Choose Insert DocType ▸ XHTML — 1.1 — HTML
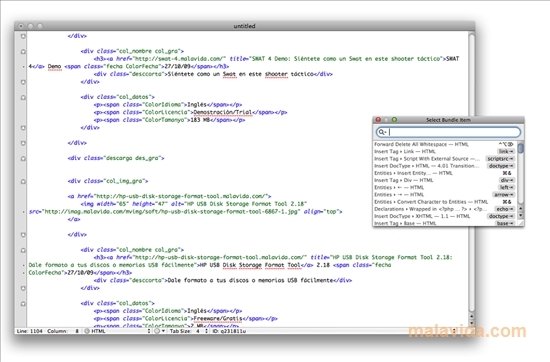The width and height of the screenshot is (550, 362). point(444,216)
